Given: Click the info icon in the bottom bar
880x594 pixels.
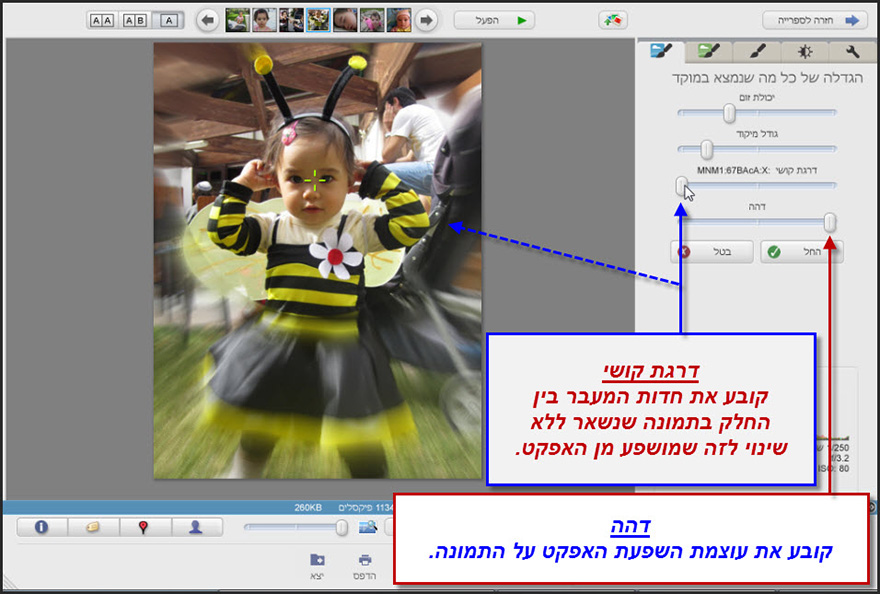Looking at the screenshot, I should [x=41, y=527].
